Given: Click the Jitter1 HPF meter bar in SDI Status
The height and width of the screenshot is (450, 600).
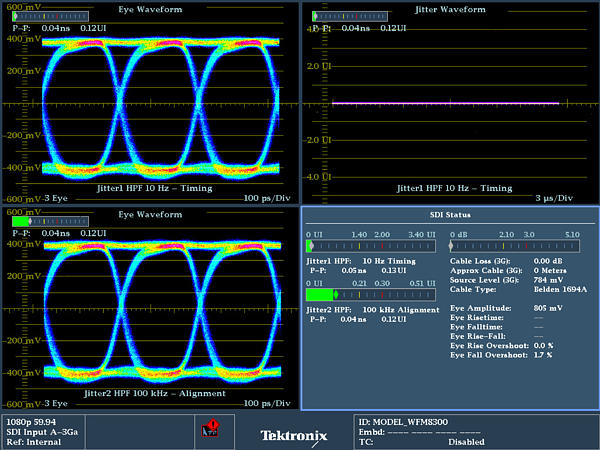Looking at the screenshot, I should [x=370, y=245].
